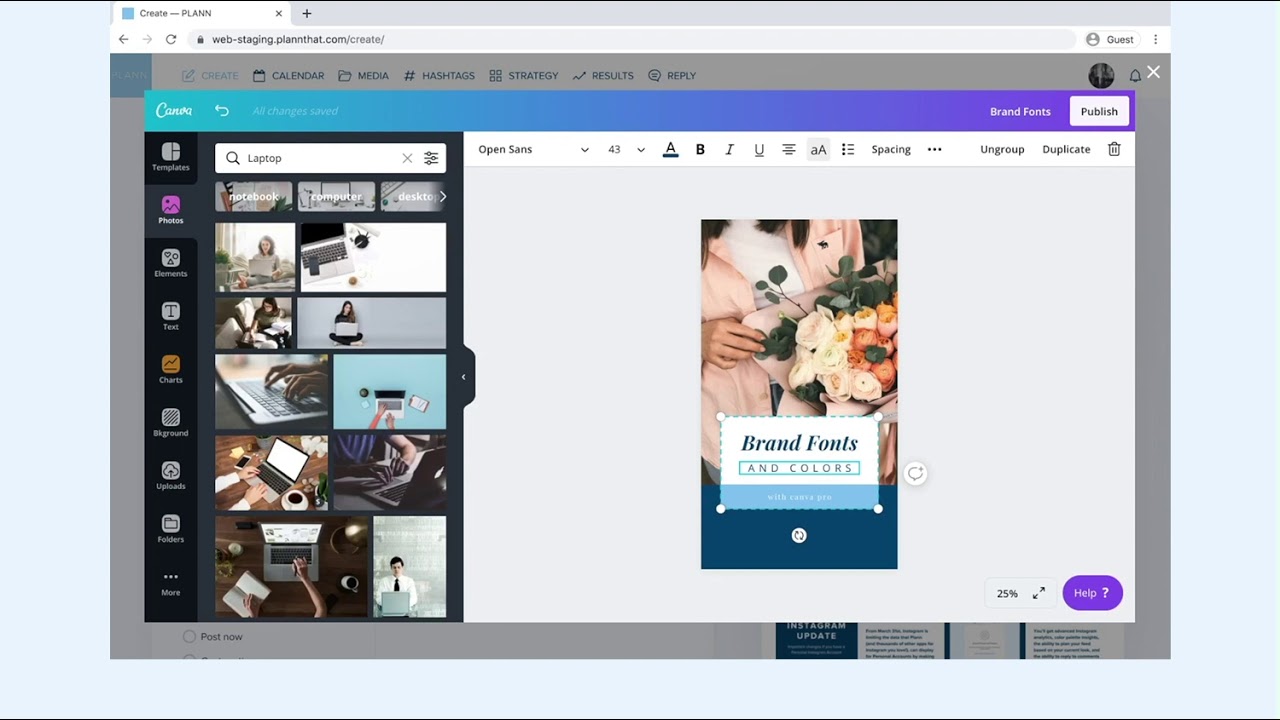Click the Brand Fonts design title

[x=1020, y=111]
